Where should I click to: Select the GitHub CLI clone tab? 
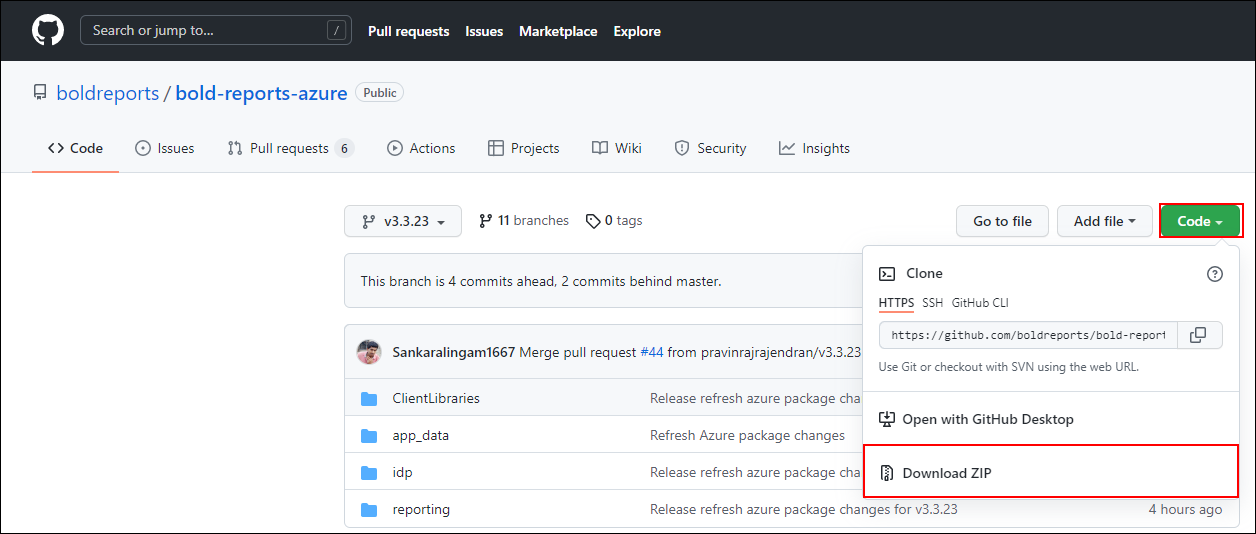coord(980,302)
